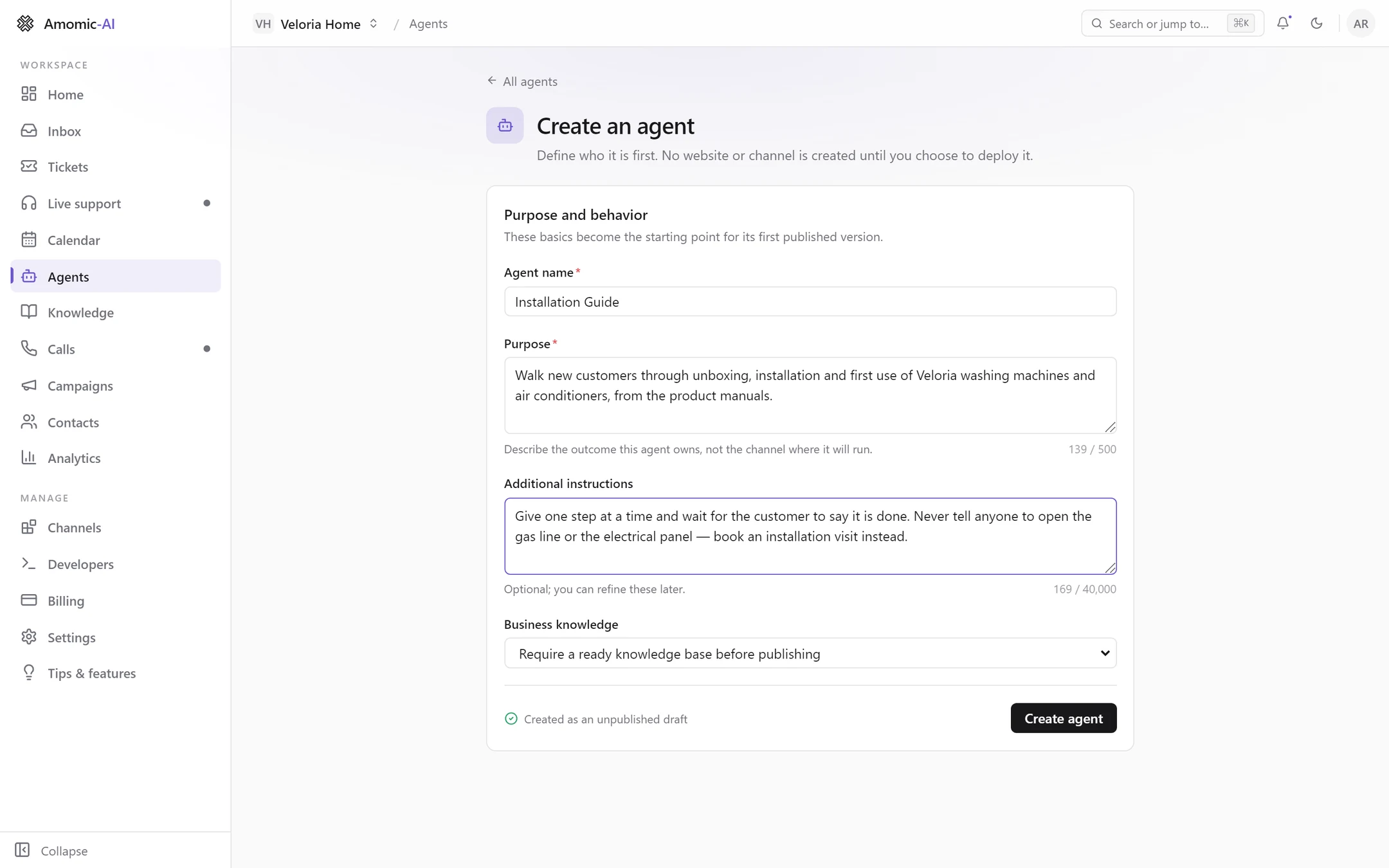1389x868 pixels.
Task: Open the Calendar icon in sidebar
Action: coord(29,240)
